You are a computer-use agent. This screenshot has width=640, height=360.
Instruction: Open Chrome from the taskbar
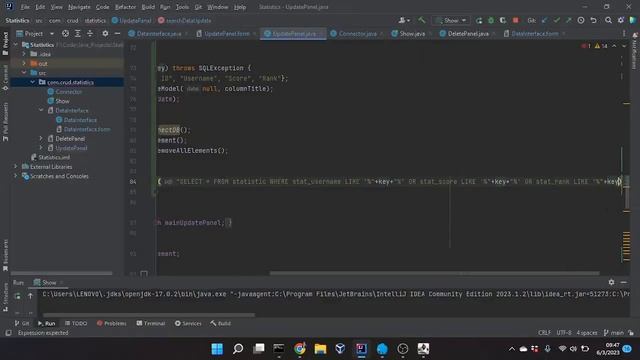coord(300,349)
